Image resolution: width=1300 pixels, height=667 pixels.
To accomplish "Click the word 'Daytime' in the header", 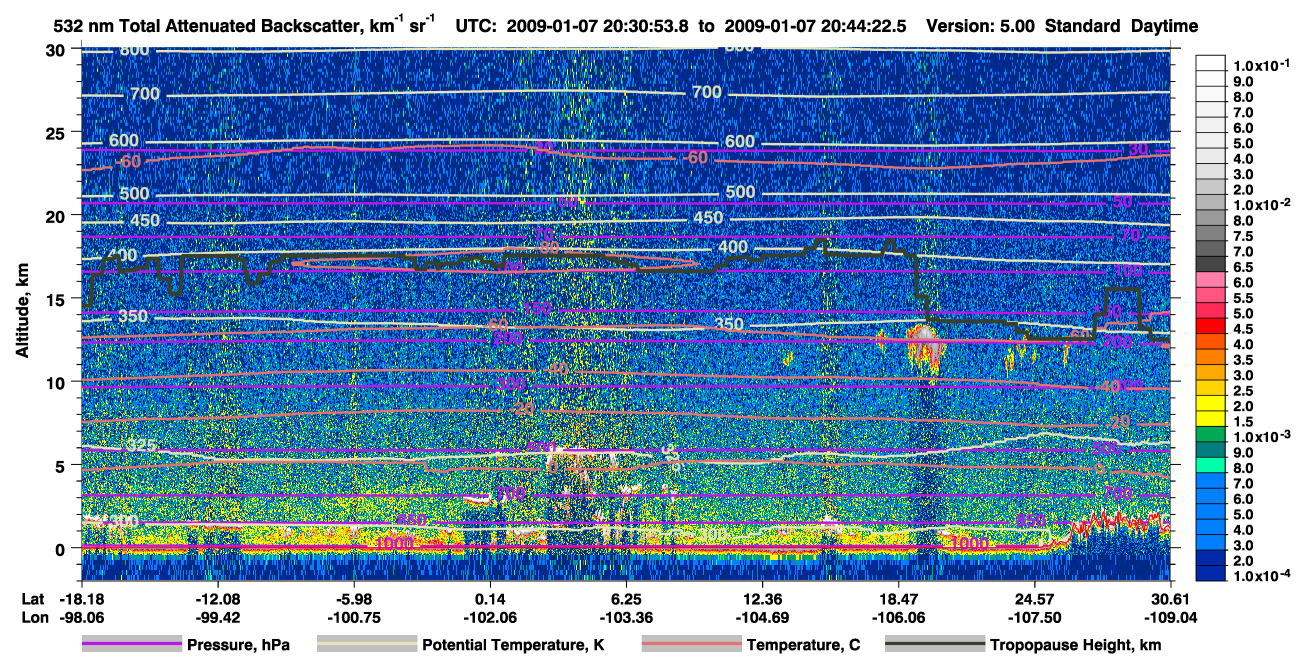I will coord(1164,26).
